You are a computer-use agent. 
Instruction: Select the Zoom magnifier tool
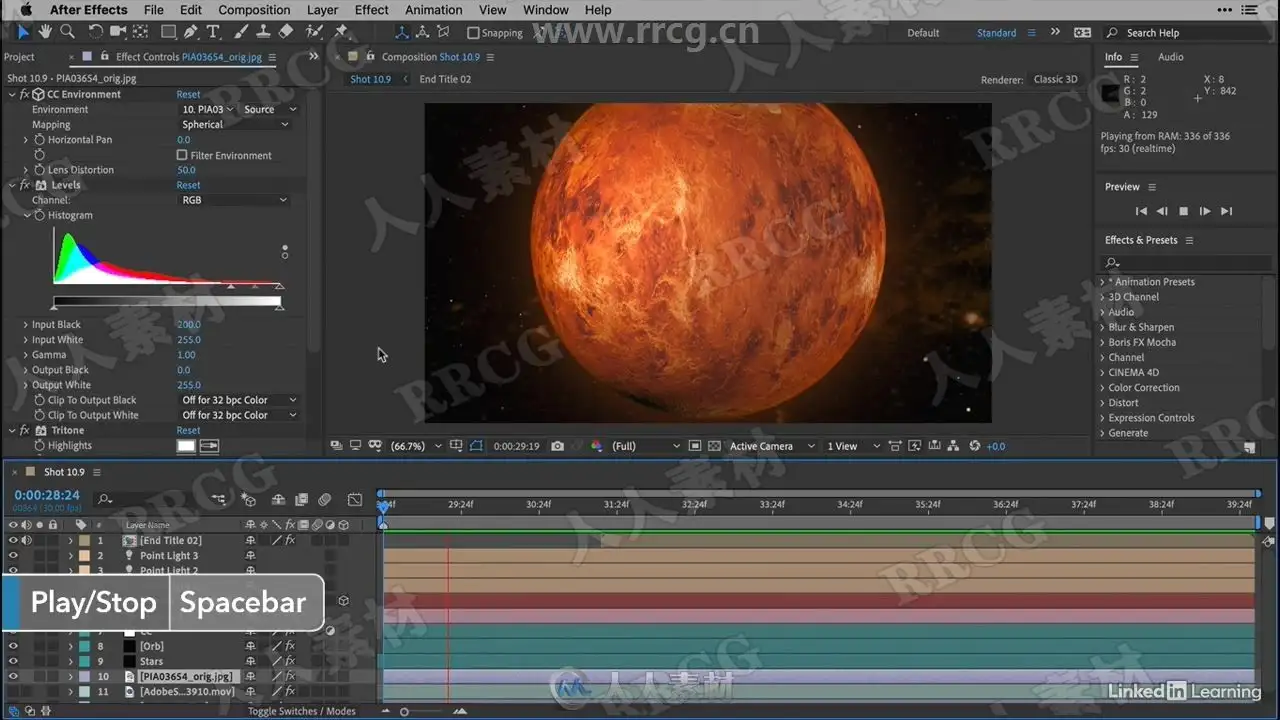[67, 32]
